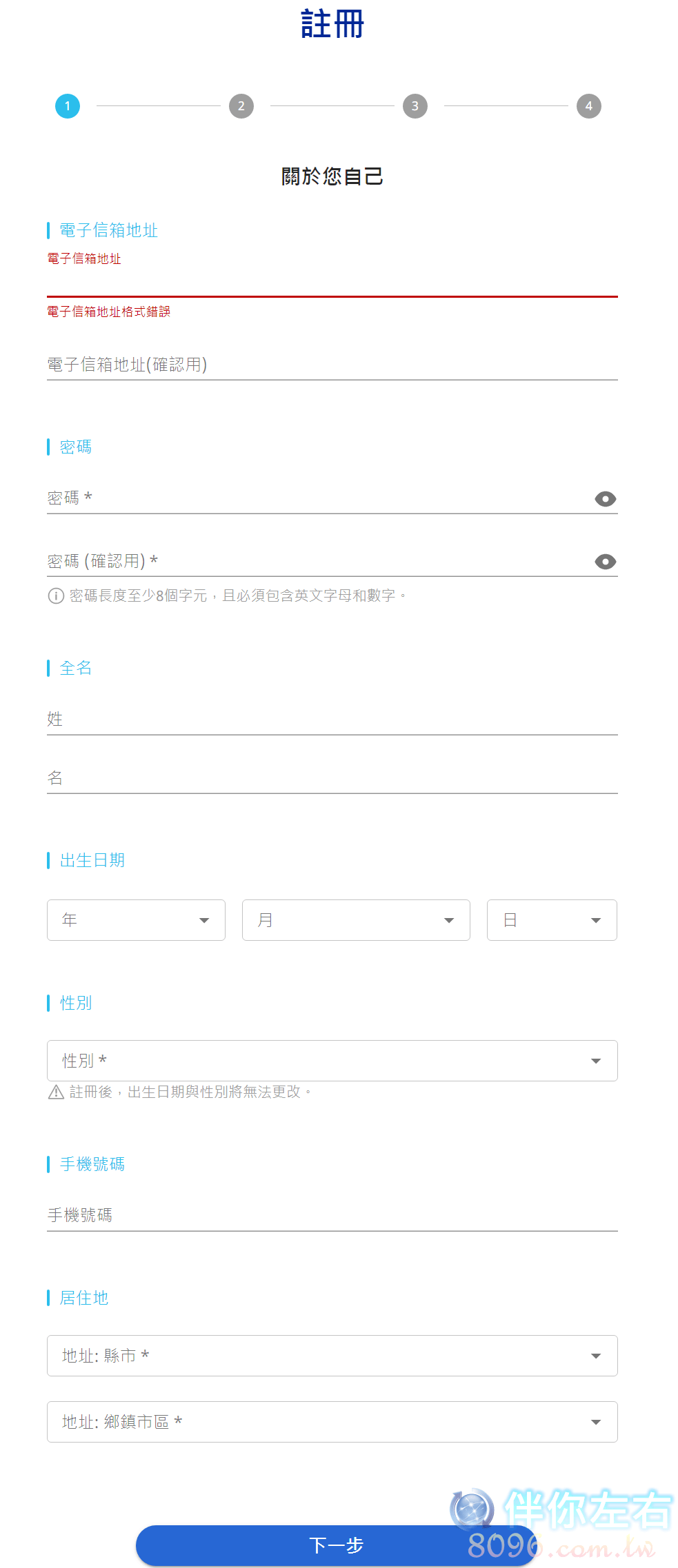
Task: Click the 下一步 next step button
Action: (x=336, y=1545)
